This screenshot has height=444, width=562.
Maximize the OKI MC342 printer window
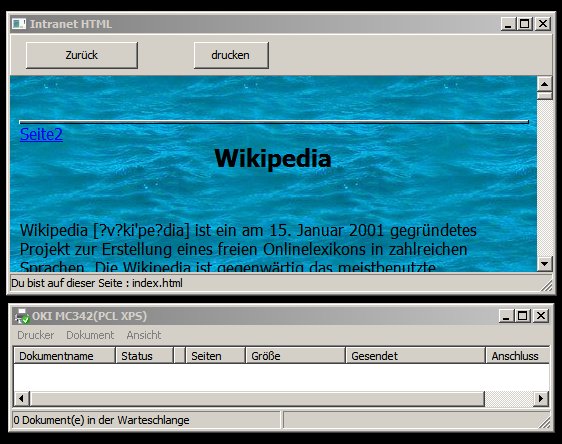point(523,316)
